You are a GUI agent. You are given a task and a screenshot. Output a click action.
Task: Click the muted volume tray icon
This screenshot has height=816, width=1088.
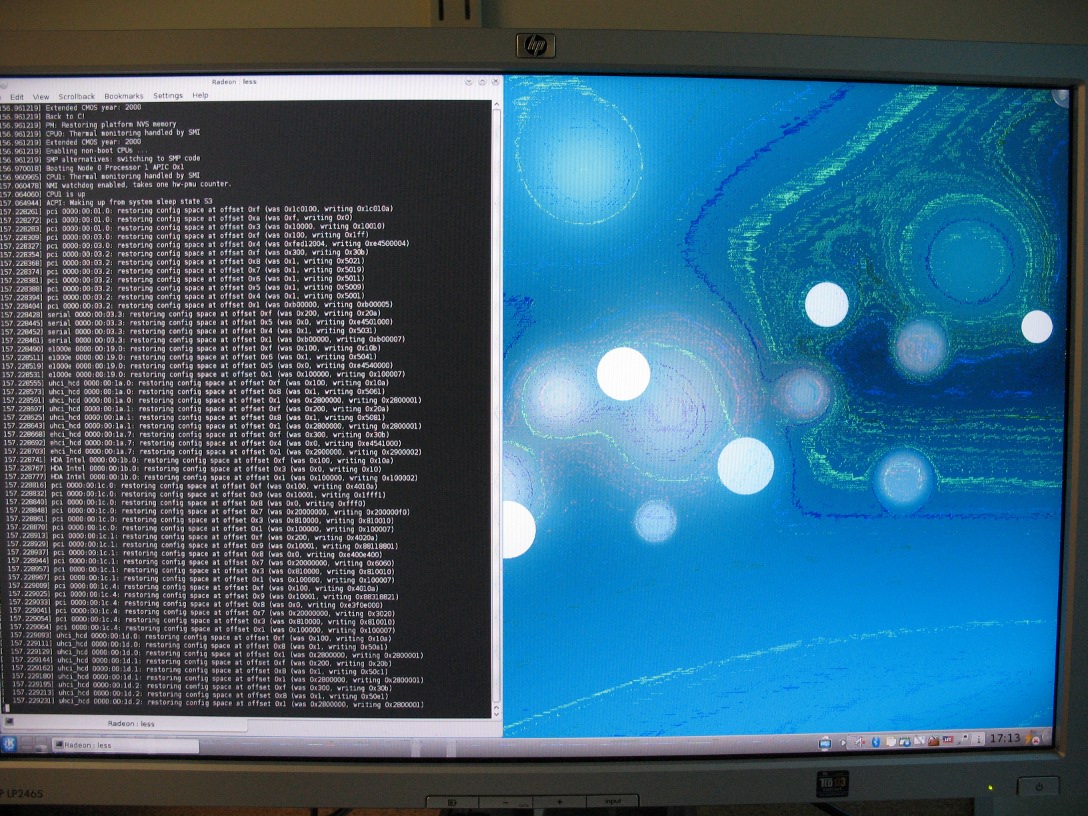[859, 742]
